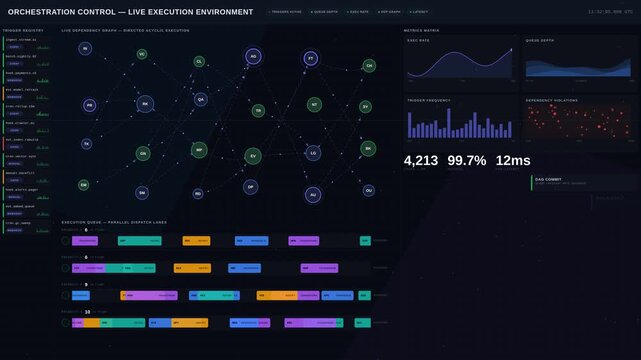Open the Queue Depth area chart
Image resolution: width=641 pixels, height=360 pixels.
point(579,63)
